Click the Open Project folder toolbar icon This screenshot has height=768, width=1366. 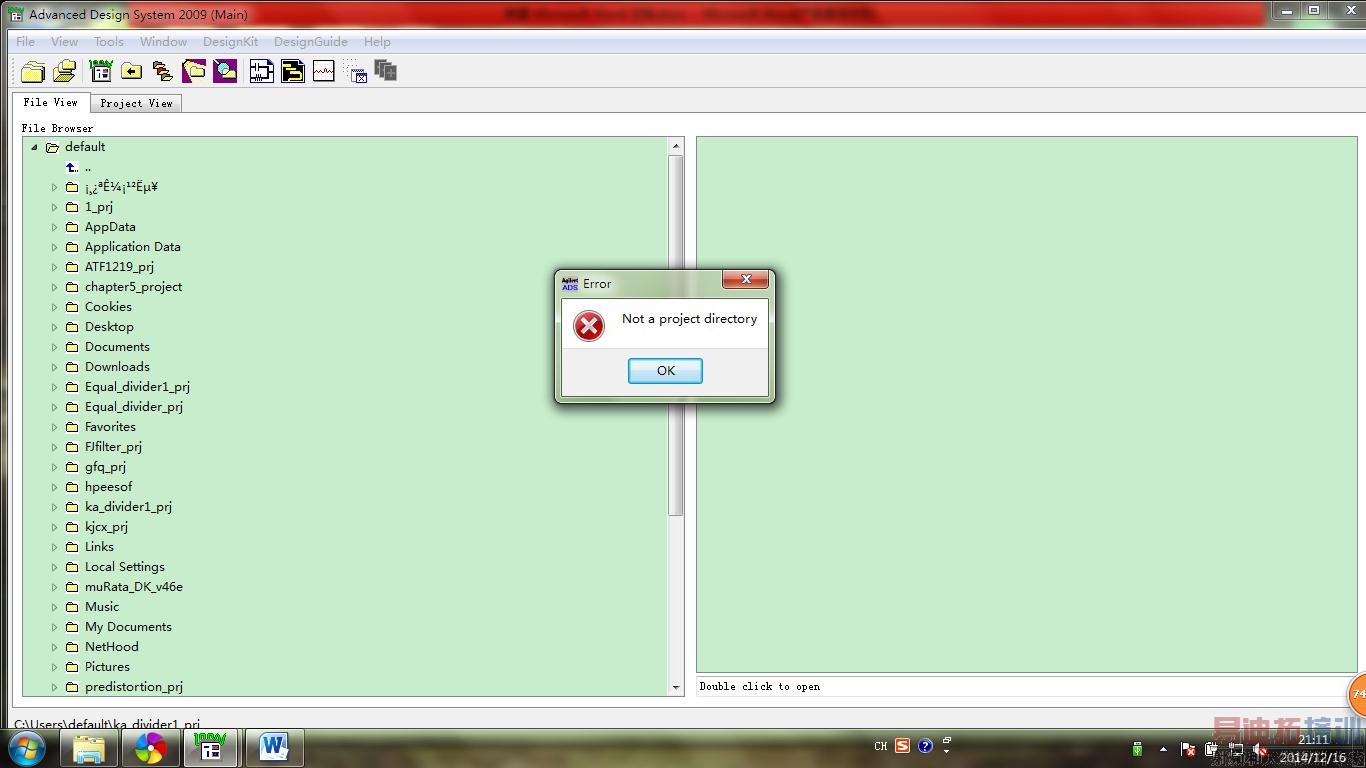point(65,71)
